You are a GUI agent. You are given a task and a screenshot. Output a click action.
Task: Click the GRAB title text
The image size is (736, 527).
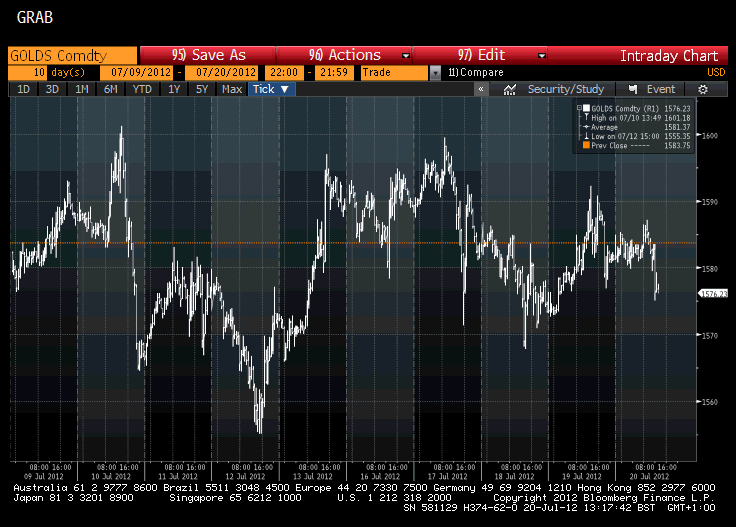coord(35,17)
